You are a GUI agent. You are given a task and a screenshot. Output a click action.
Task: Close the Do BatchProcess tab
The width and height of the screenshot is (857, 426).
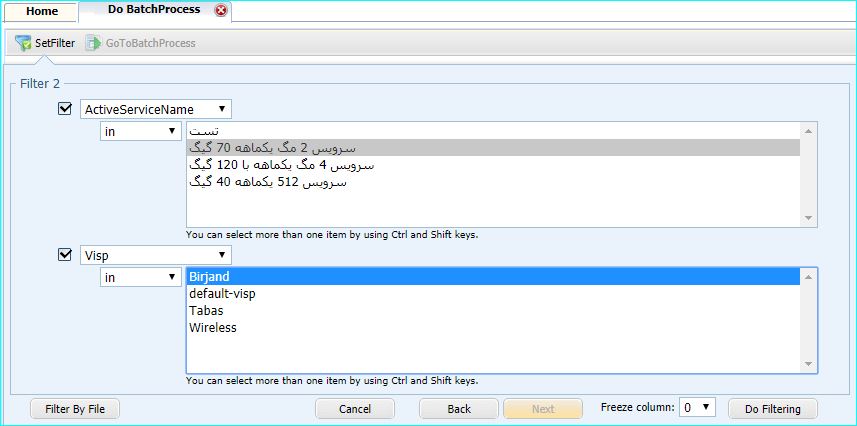tap(221, 11)
